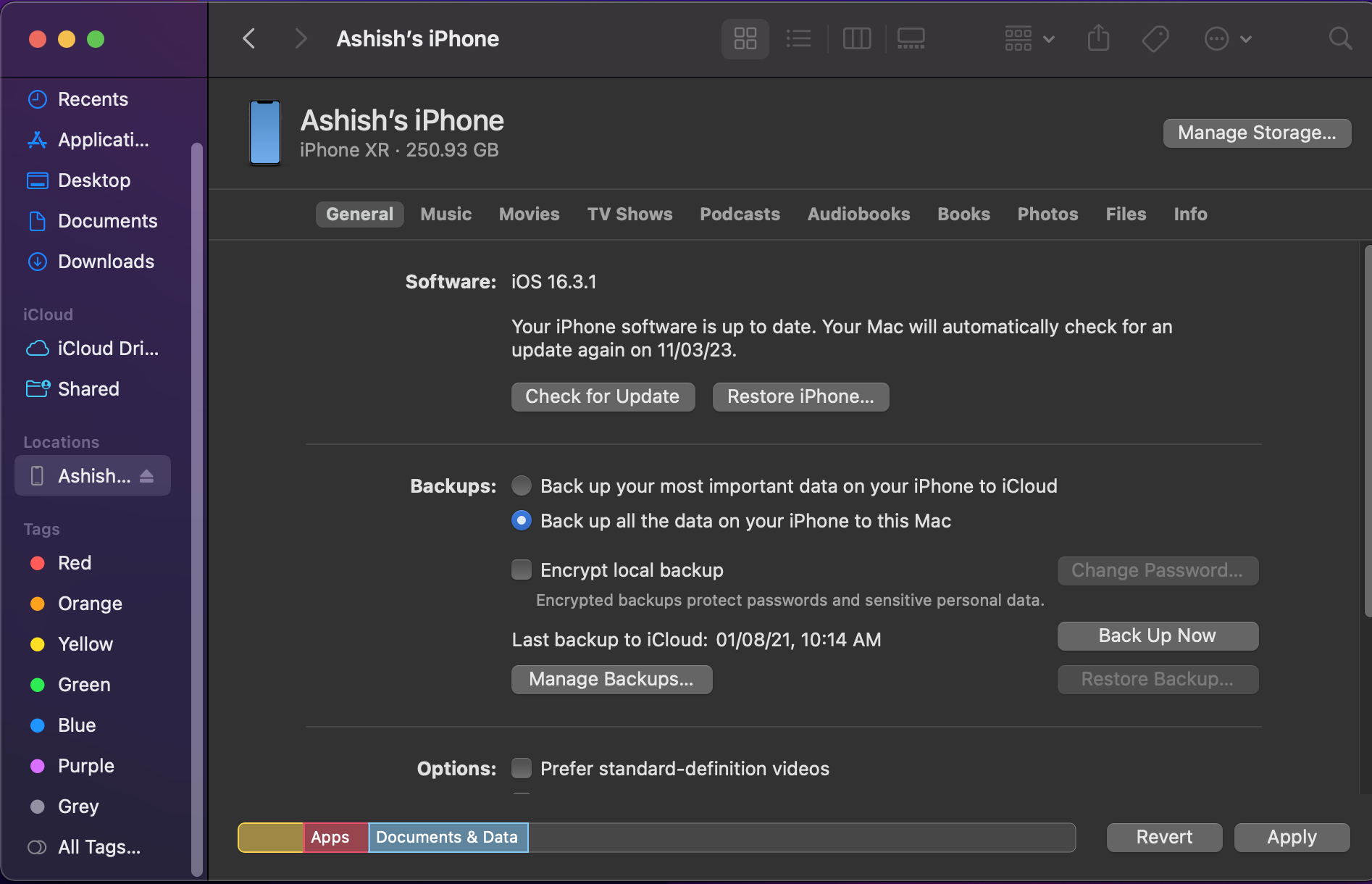This screenshot has height=884, width=1372.
Task: Switch to the General tab
Action: tap(359, 214)
